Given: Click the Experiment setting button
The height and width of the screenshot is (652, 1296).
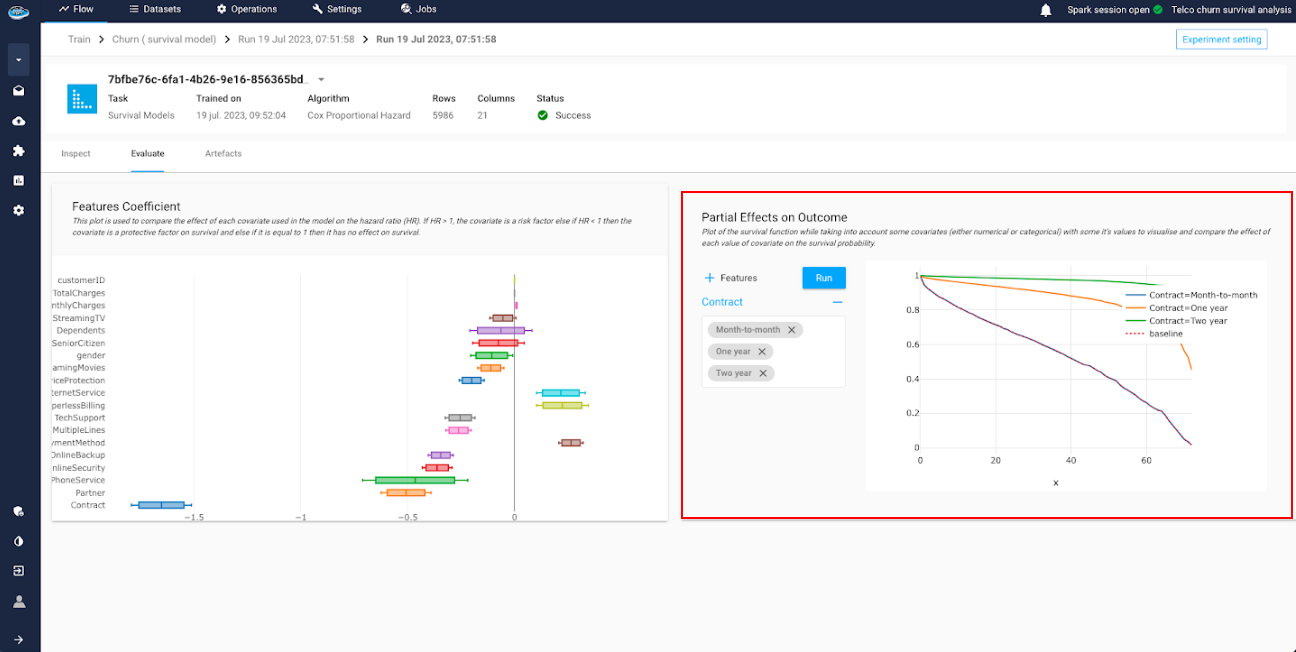Looking at the screenshot, I should (x=1221, y=40).
